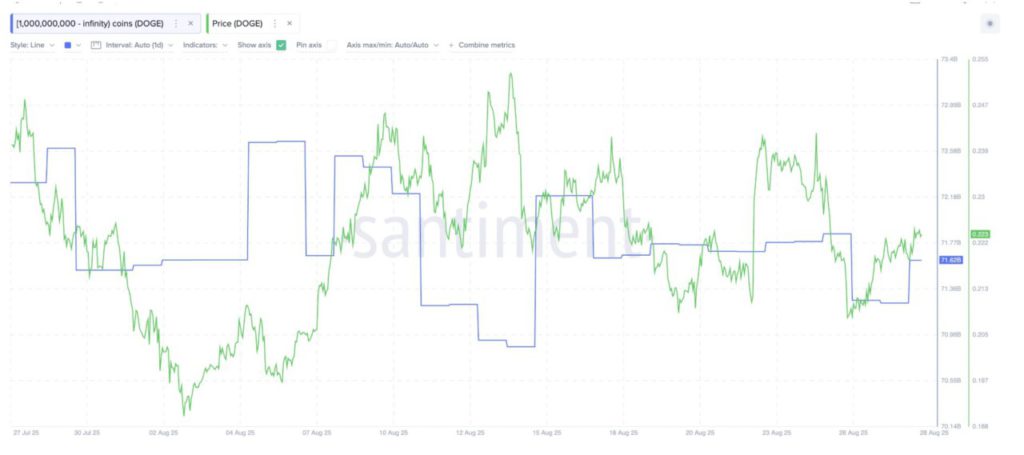Viewport: 1024px width, 455px height.
Task: Open options menu for coins (DOGE) metric
Action: click(x=177, y=23)
